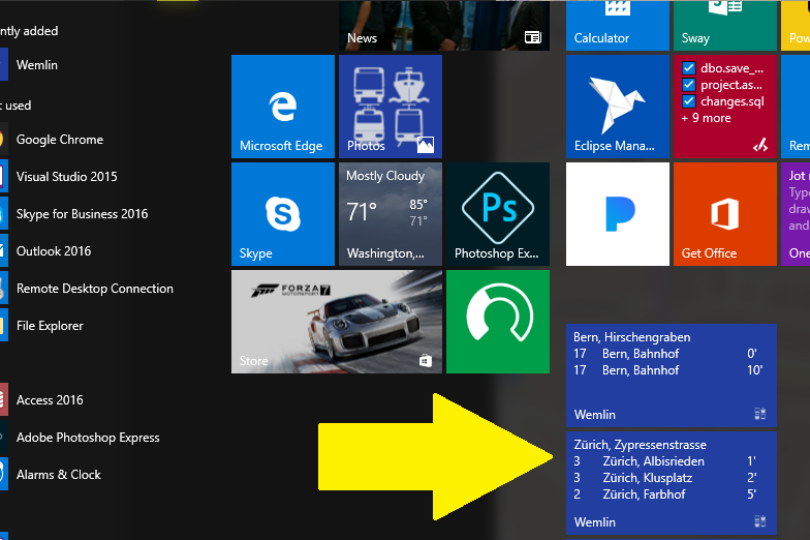Open the Mostly Cloudy weather tile
The height and width of the screenshot is (540, 810).
[x=390, y=214]
